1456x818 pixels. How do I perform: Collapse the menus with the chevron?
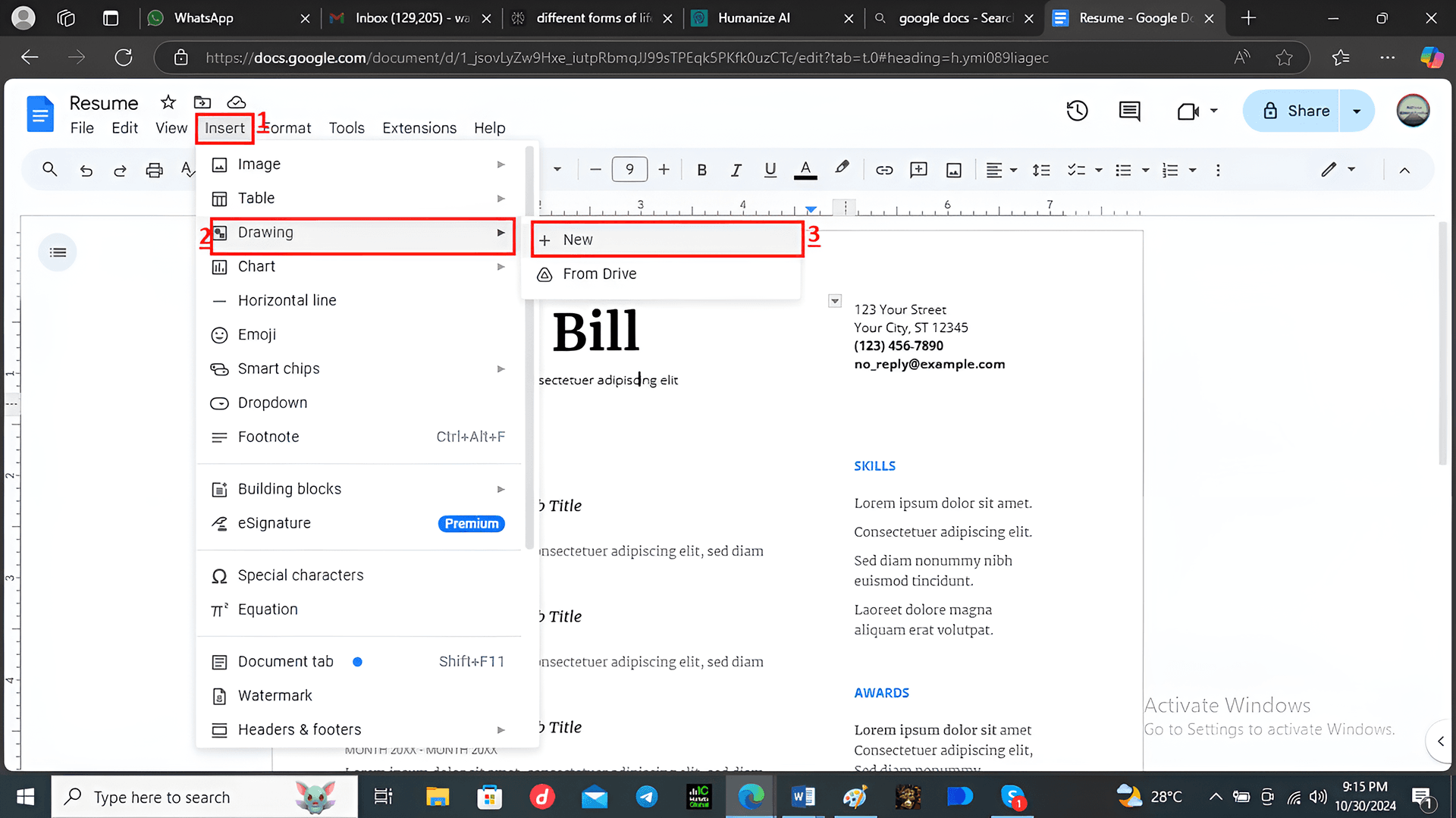pyautogui.click(x=1404, y=171)
